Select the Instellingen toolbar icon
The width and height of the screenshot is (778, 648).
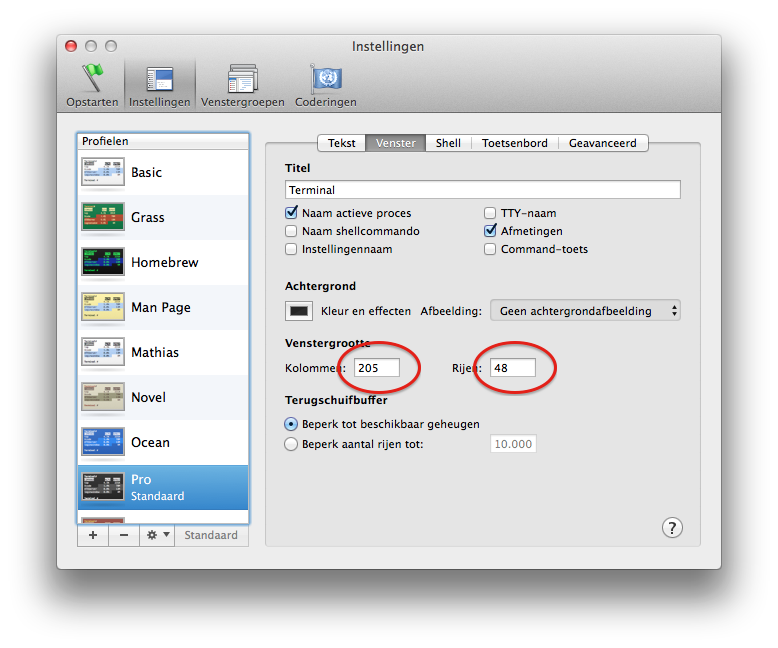(159, 79)
